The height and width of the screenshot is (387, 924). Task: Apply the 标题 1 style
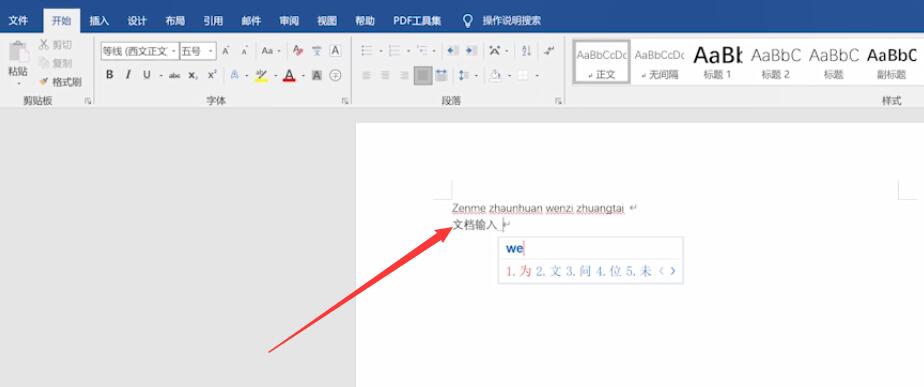[717, 62]
